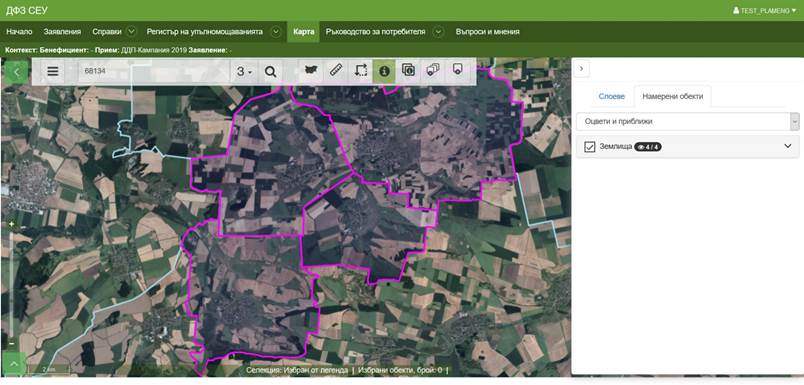
Task: Zoom to full Bulgaria map extent
Action: [x=310, y=71]
